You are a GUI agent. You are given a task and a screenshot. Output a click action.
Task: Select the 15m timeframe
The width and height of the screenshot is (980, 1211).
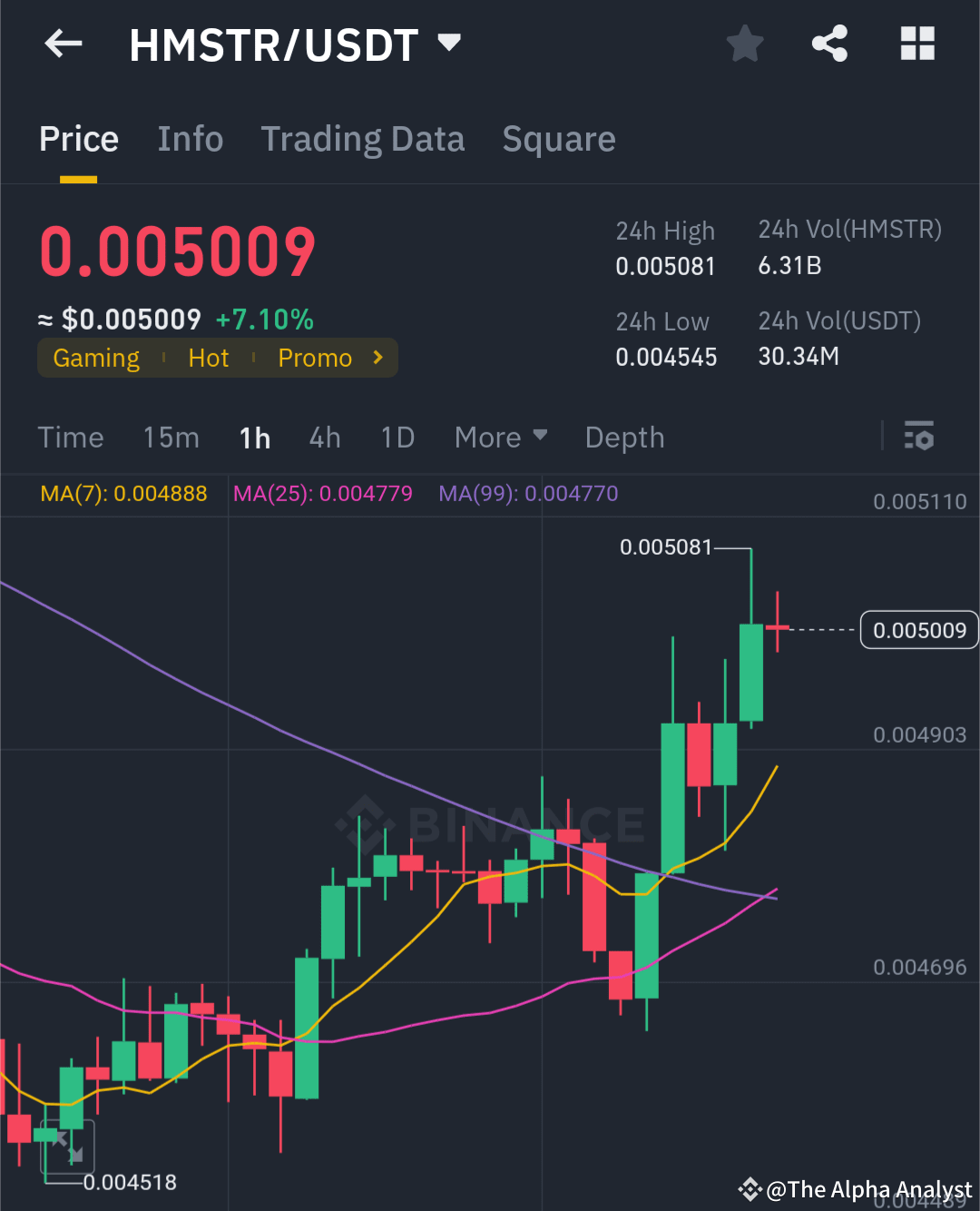(171, 437)
